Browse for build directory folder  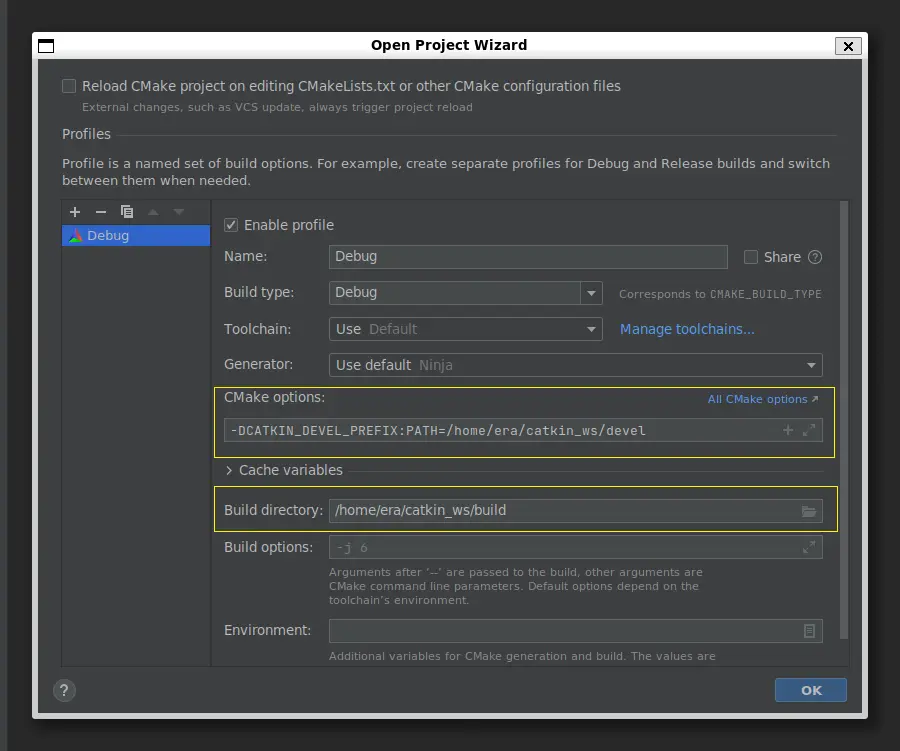809,511
